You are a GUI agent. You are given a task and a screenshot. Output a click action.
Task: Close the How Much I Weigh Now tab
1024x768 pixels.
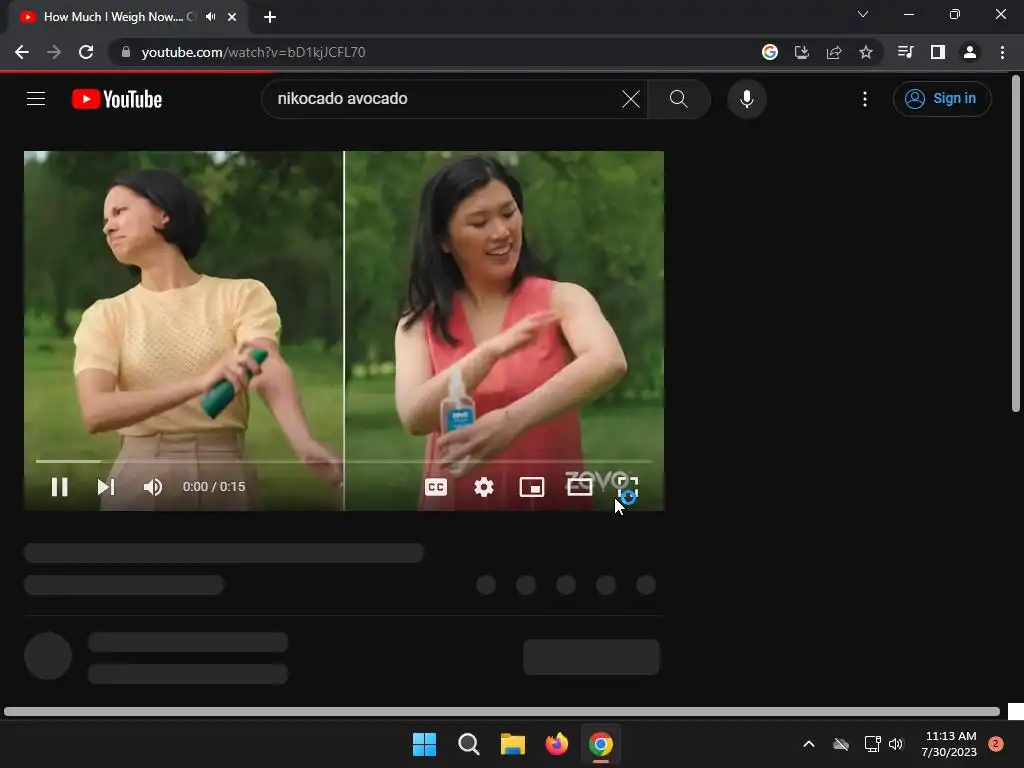[x=232, y=17]
